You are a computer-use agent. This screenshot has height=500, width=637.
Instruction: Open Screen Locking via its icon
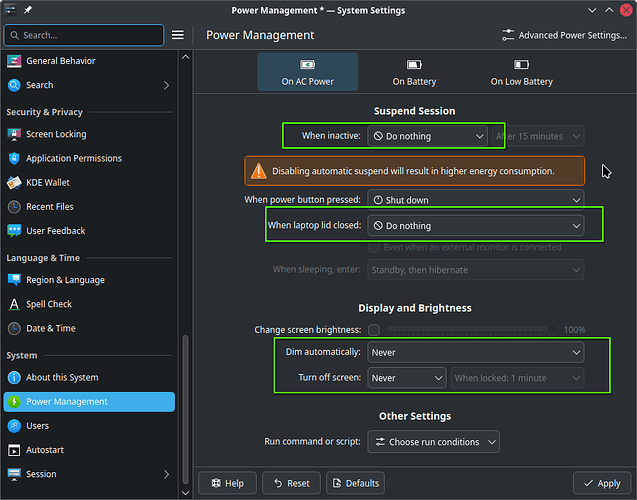pyautogui.click(x=14, y=134)
